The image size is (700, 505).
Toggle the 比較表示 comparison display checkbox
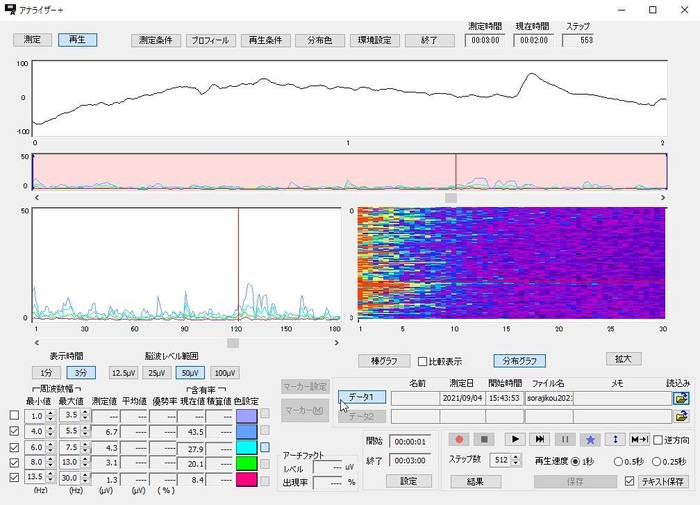422,361
